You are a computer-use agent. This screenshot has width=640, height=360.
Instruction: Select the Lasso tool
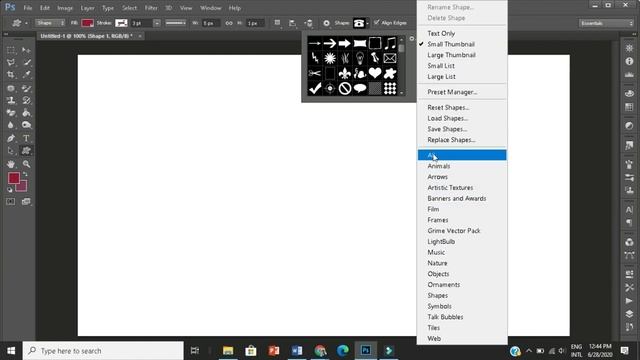pyautogui.click(x=11, y=62)
